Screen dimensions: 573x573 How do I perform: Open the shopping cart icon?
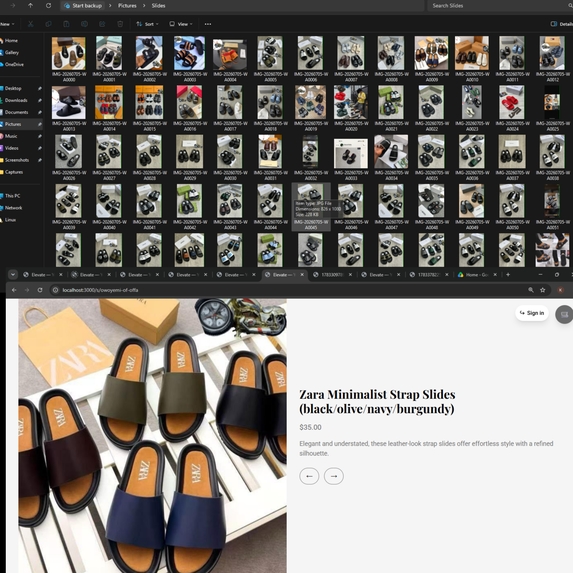(564, 314)
